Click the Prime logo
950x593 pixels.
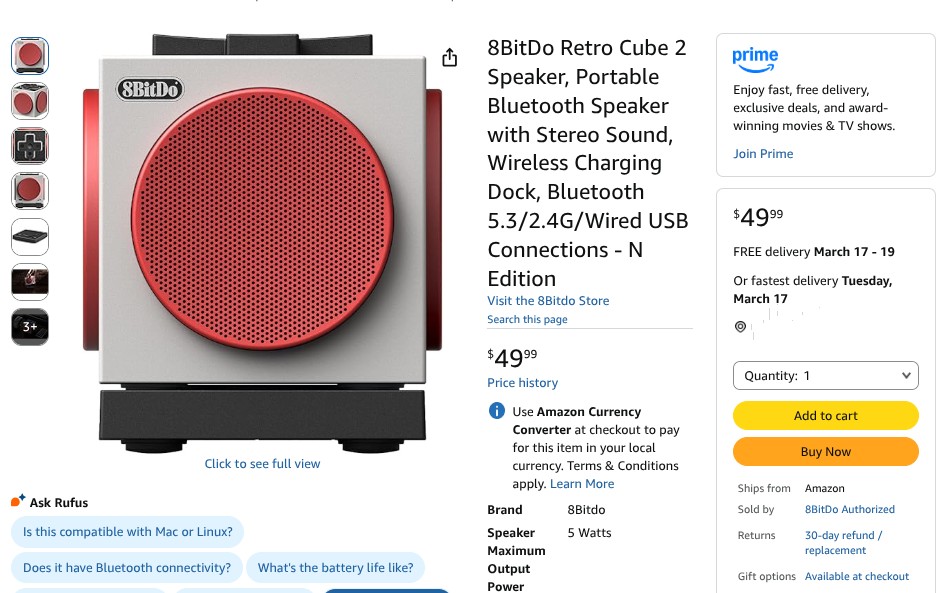coord(755,60)
